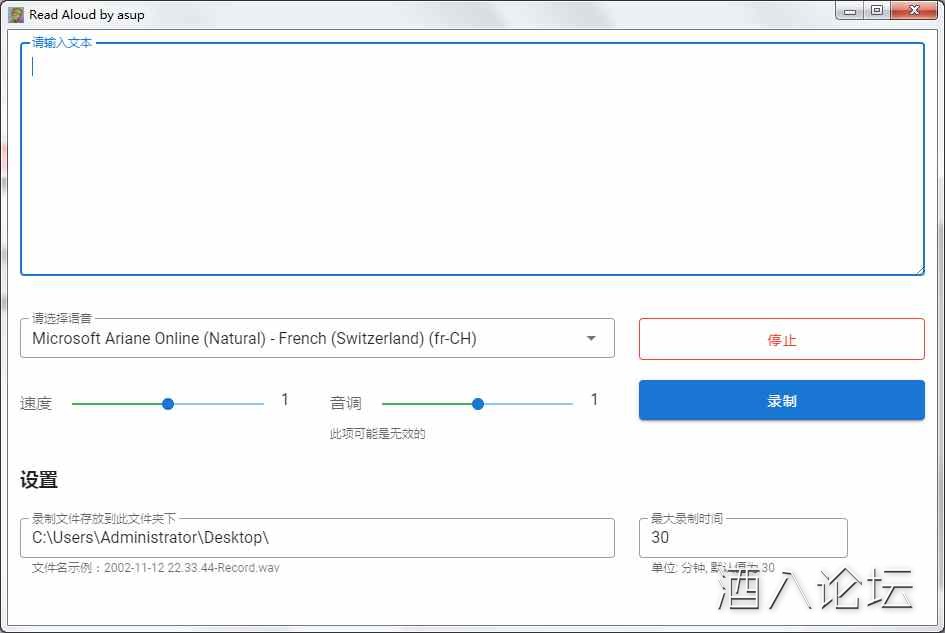Focus the 请输入文本 text area
945x633 pixels.
point(472,158)
